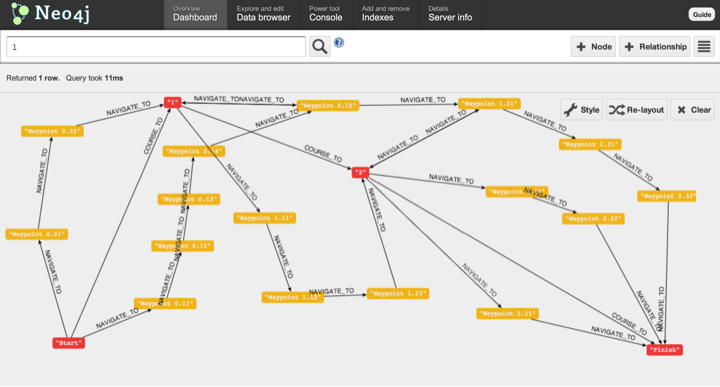Screen dimensions: 720x387
Task: Click the Style wrench button
Action: tap(581, 110)
